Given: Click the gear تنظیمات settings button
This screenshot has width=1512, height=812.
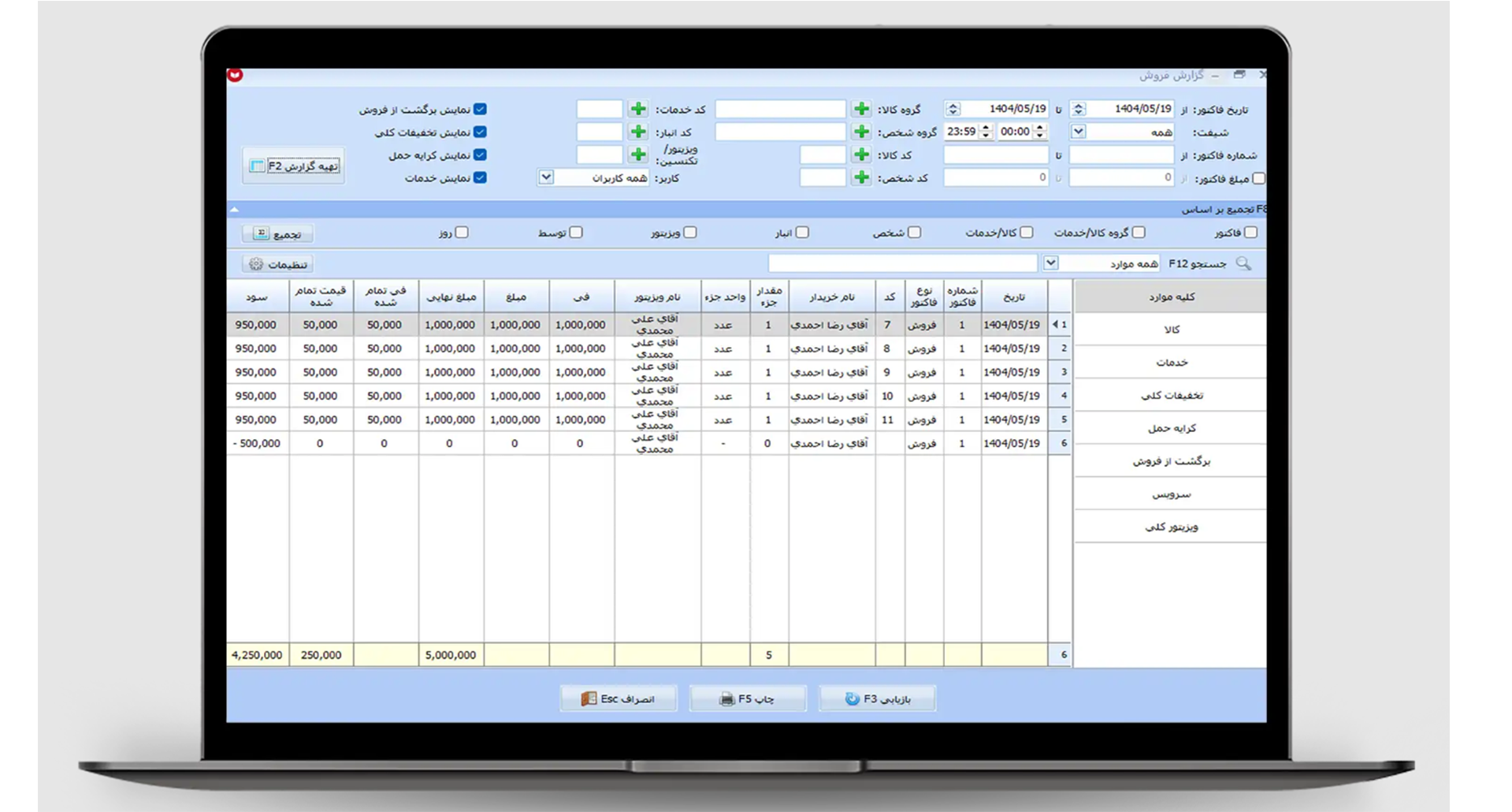Looking at the screenshot, I should click(277, 264).
